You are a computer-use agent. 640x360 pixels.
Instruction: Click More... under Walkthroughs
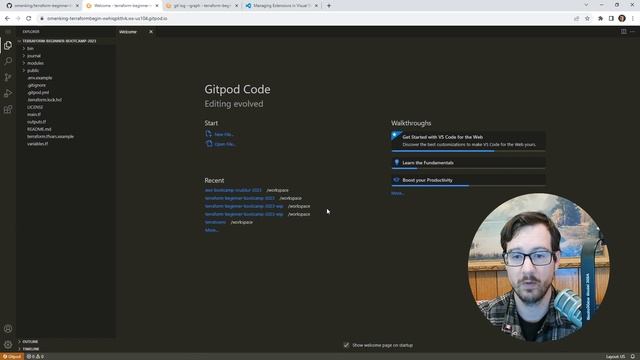[x=398, y=193]
